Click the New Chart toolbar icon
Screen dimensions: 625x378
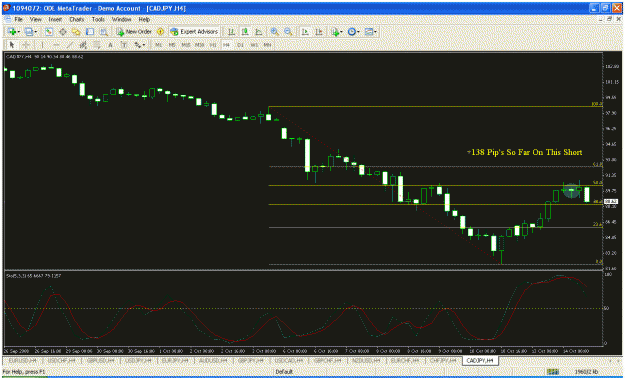point(12,32)
